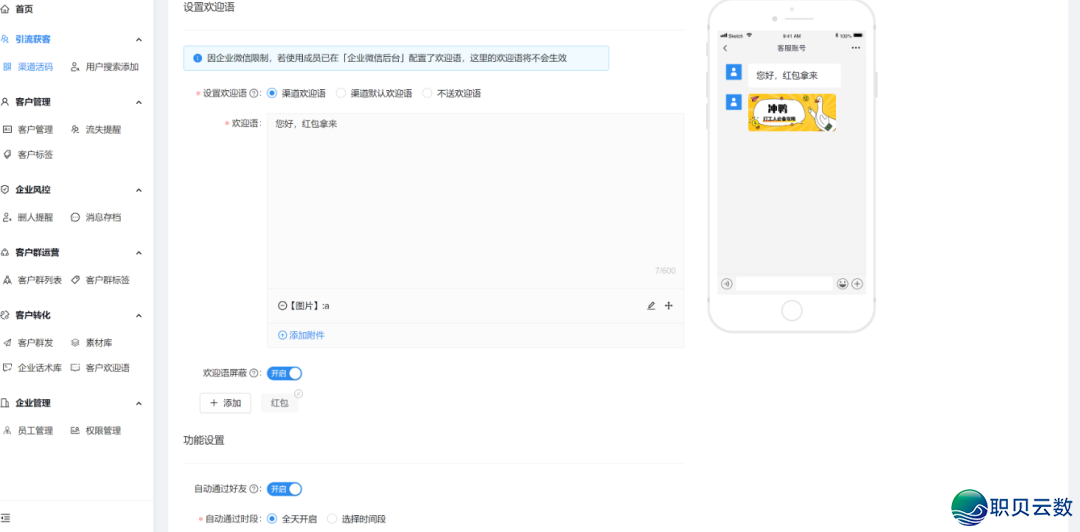Click the emoji icon in phone preview
The width and height of the screenshot is (1080, 532).
coord(842,283)
